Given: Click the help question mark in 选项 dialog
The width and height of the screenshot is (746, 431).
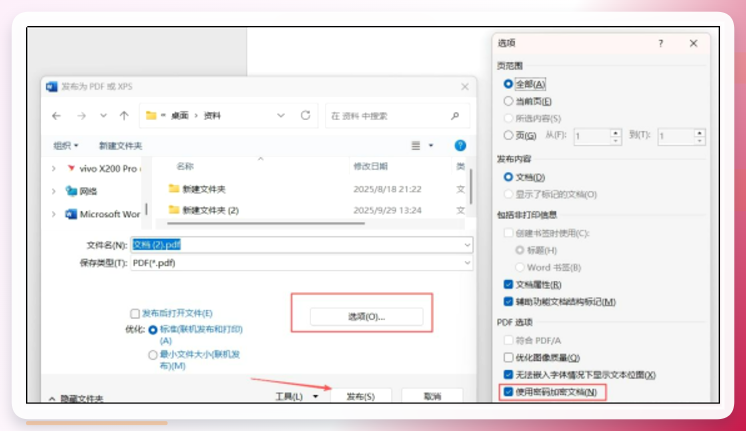Looking at the screenshot, I should tap(660, 43).
